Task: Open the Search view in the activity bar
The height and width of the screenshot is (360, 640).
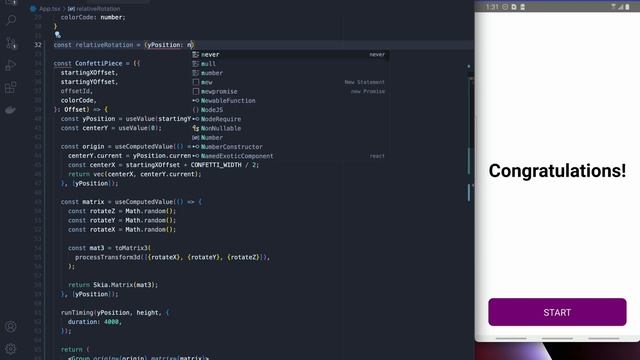Action: click(11, 20)
